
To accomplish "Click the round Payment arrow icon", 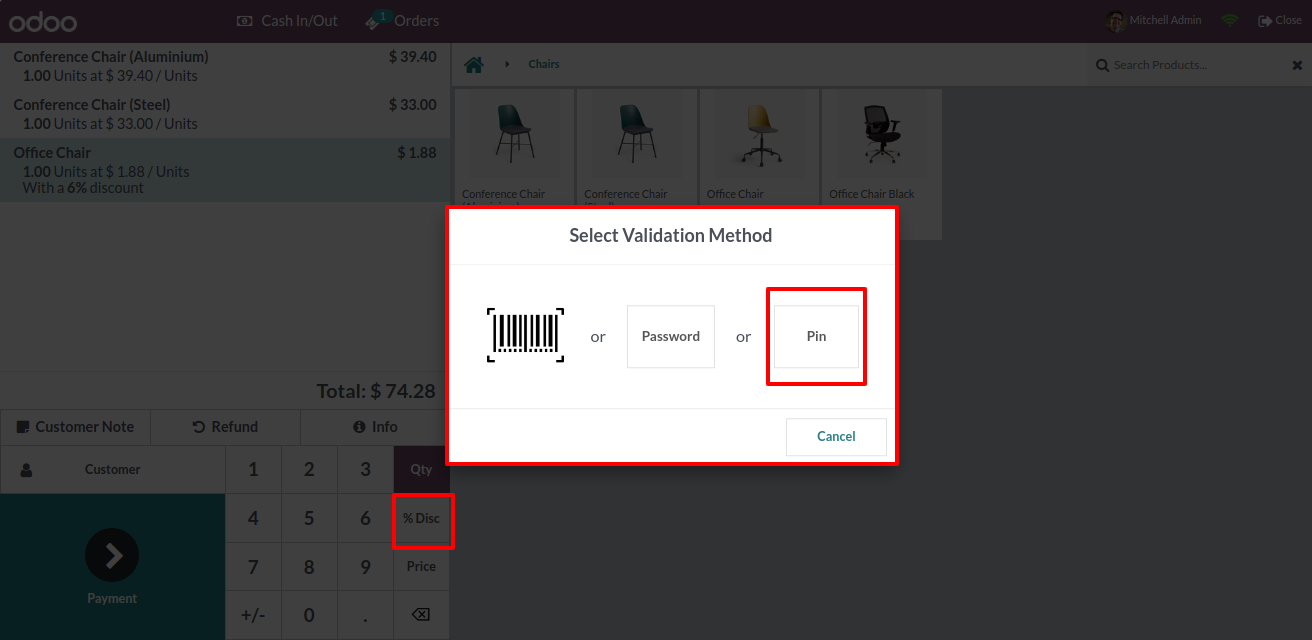I will (x=112, y=555).
